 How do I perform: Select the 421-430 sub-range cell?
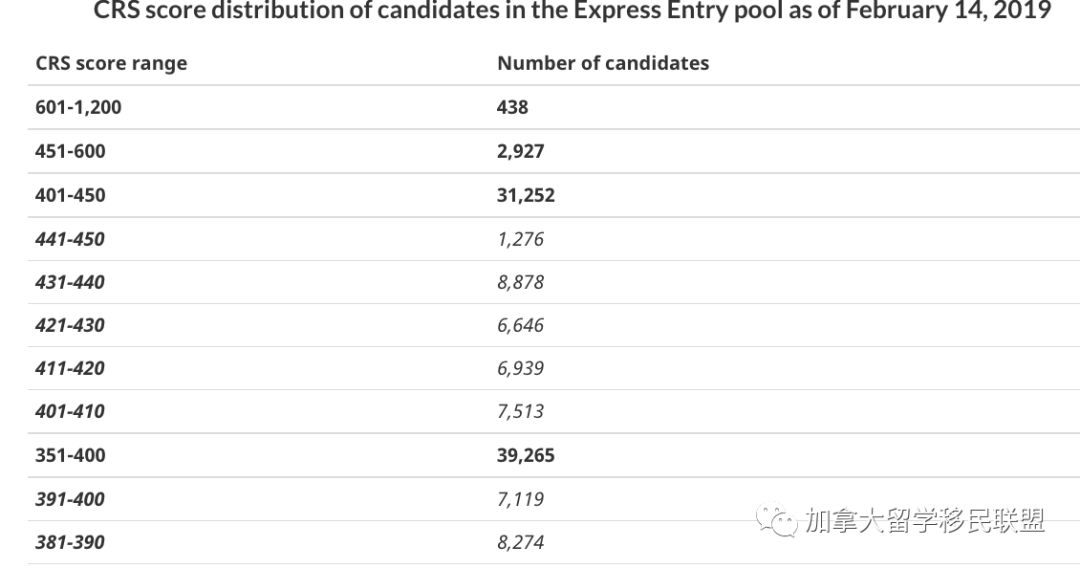coord(70,325)
